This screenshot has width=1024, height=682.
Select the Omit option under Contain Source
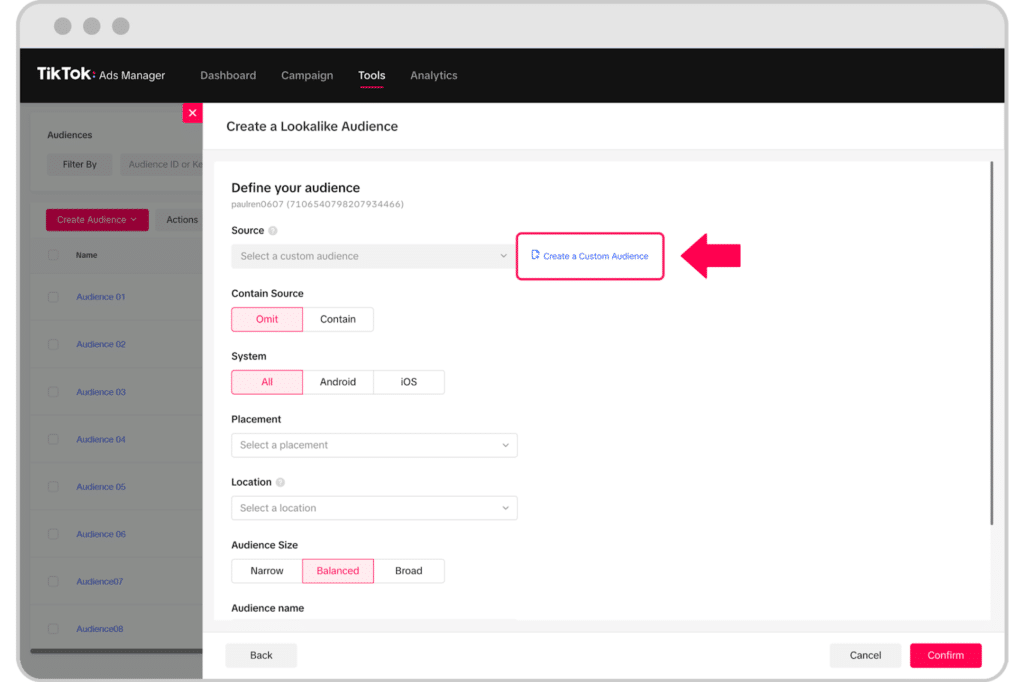tap(266, 319)
